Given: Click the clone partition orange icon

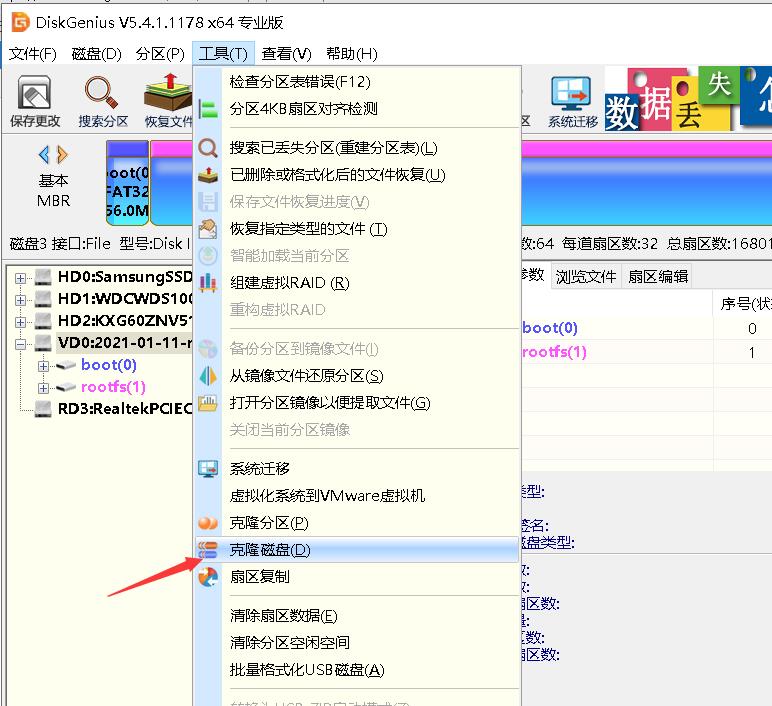Looking at the screenshot, I should [x=208, y=523].
